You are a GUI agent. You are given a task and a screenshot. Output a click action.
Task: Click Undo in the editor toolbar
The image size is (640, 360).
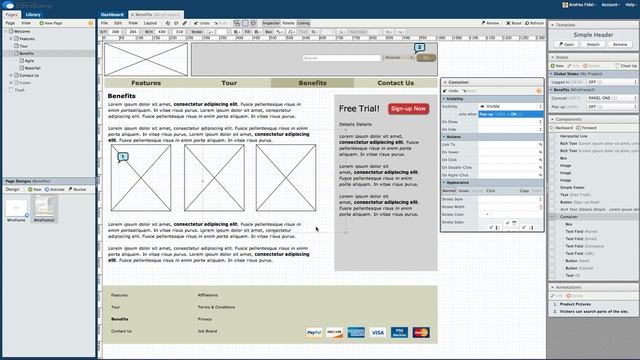202,23
